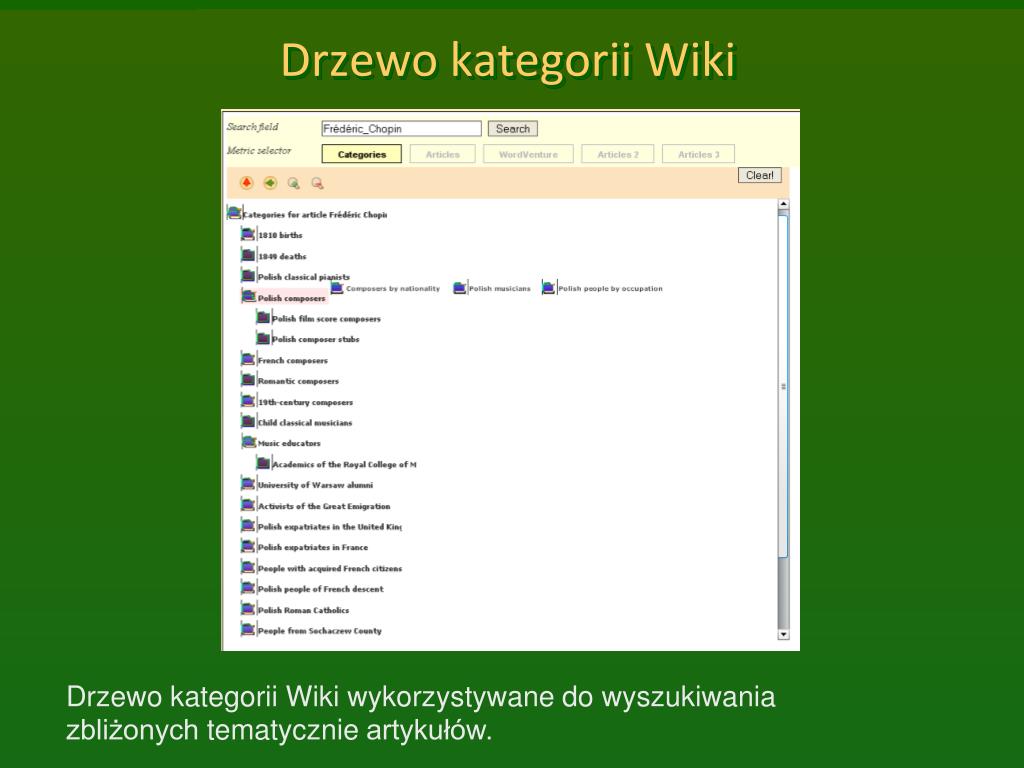Click folder icon next to 19th-century composers
Viewport: 1024px width, 768px height.
(x=248, y=400)
